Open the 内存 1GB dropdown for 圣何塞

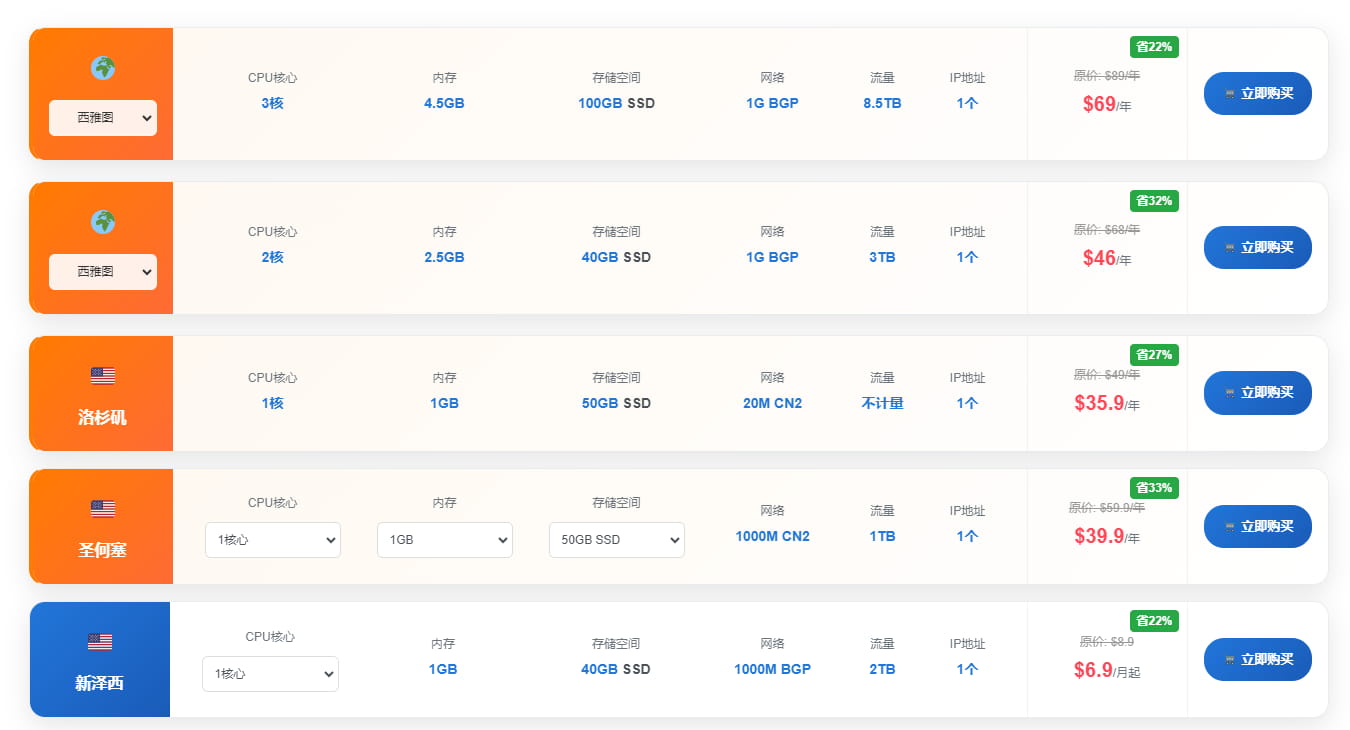click(x=444, y=540)
